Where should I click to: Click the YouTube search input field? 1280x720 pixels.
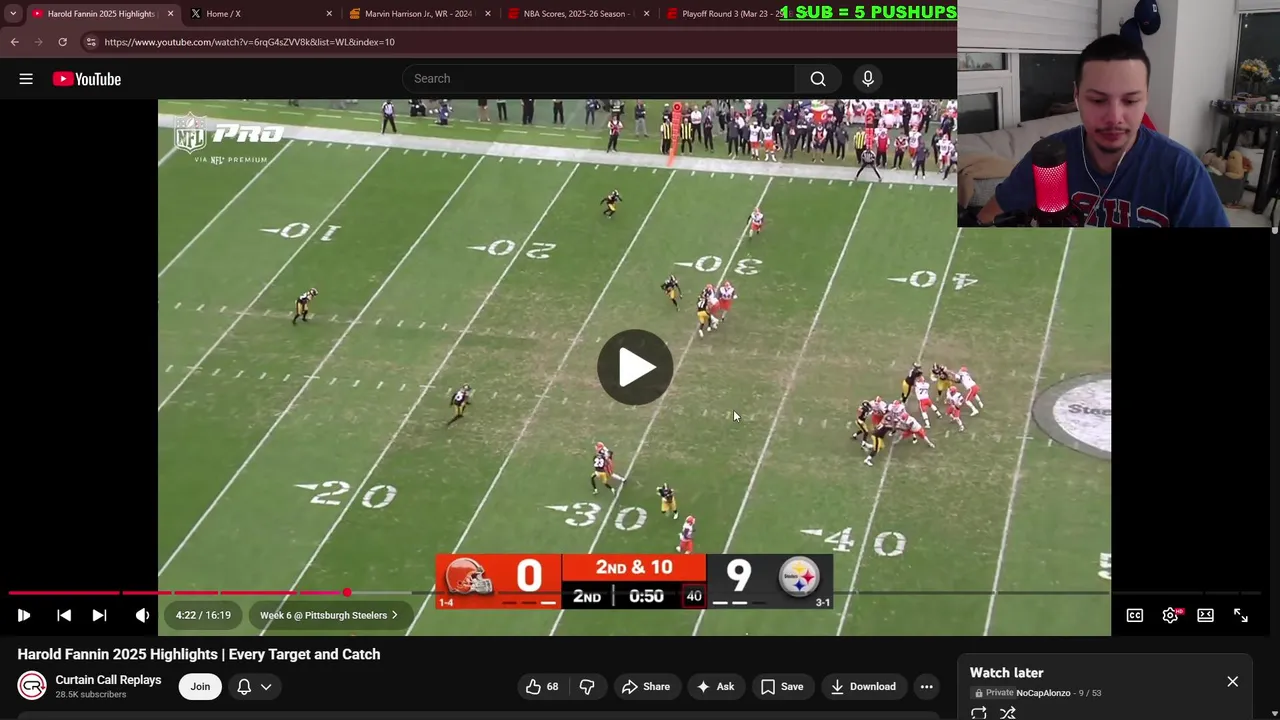click(600, 79)
